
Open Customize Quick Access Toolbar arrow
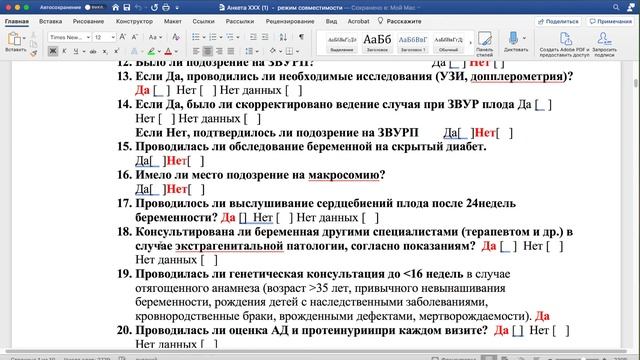coord(177,7)
